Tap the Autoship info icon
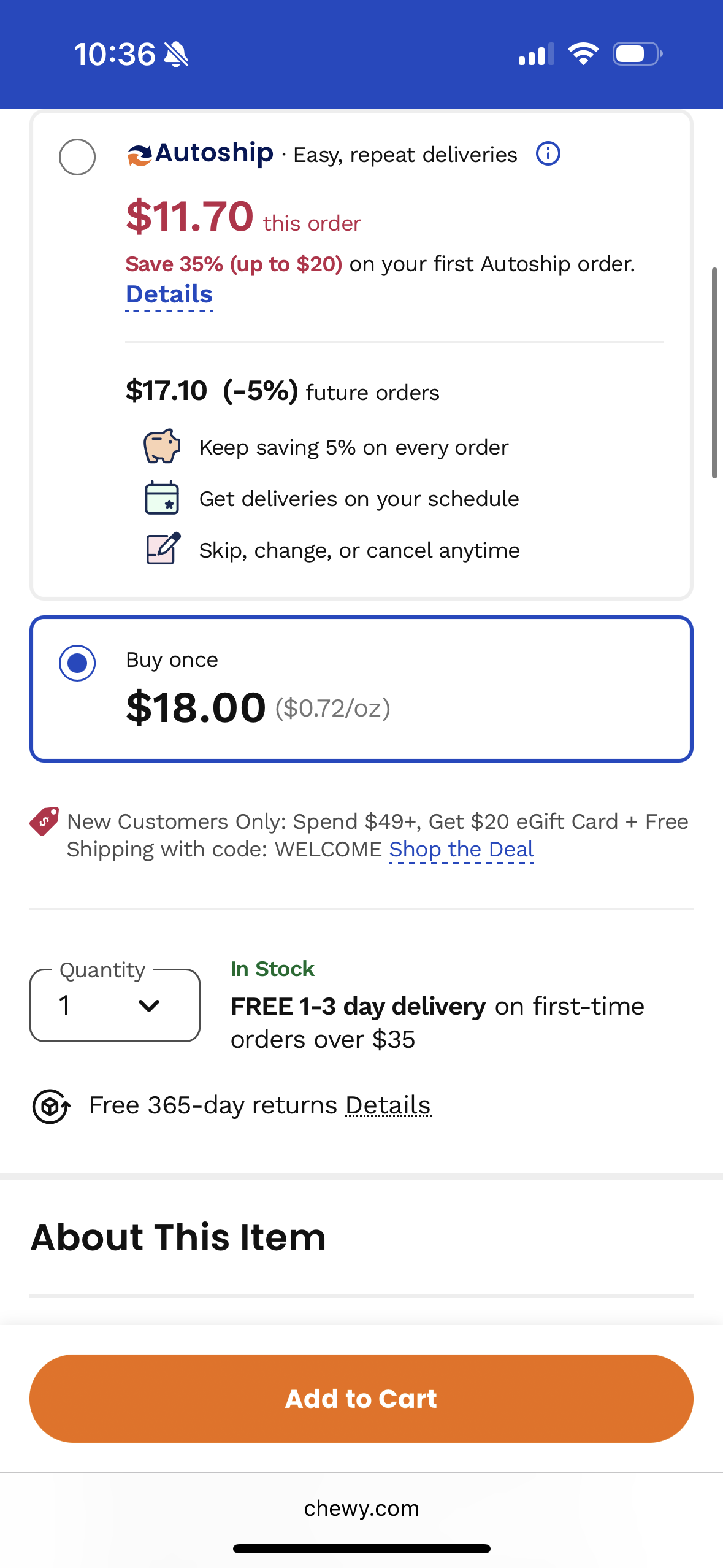723x1568 pixels. point(548,153)
